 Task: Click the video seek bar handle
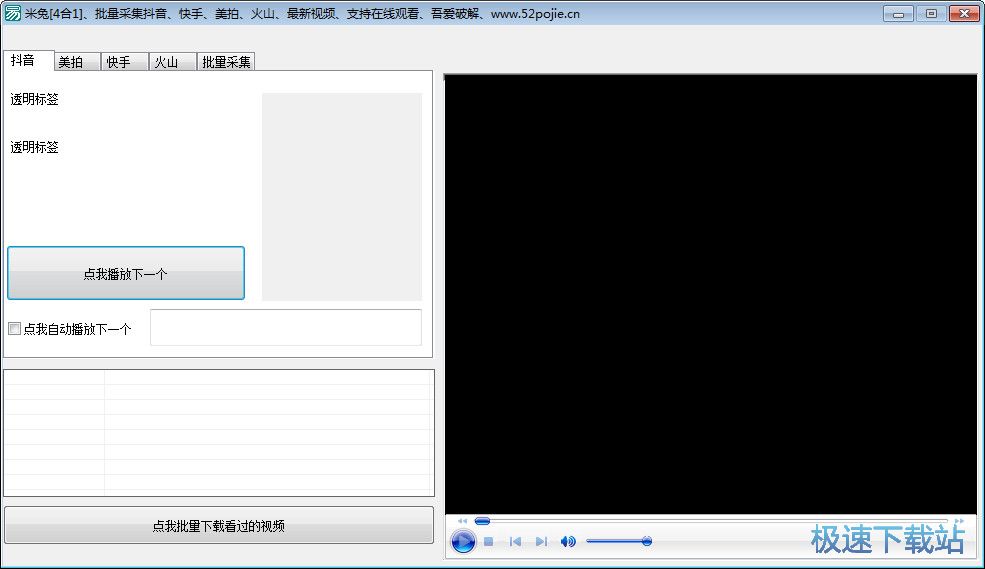[482, 521]
